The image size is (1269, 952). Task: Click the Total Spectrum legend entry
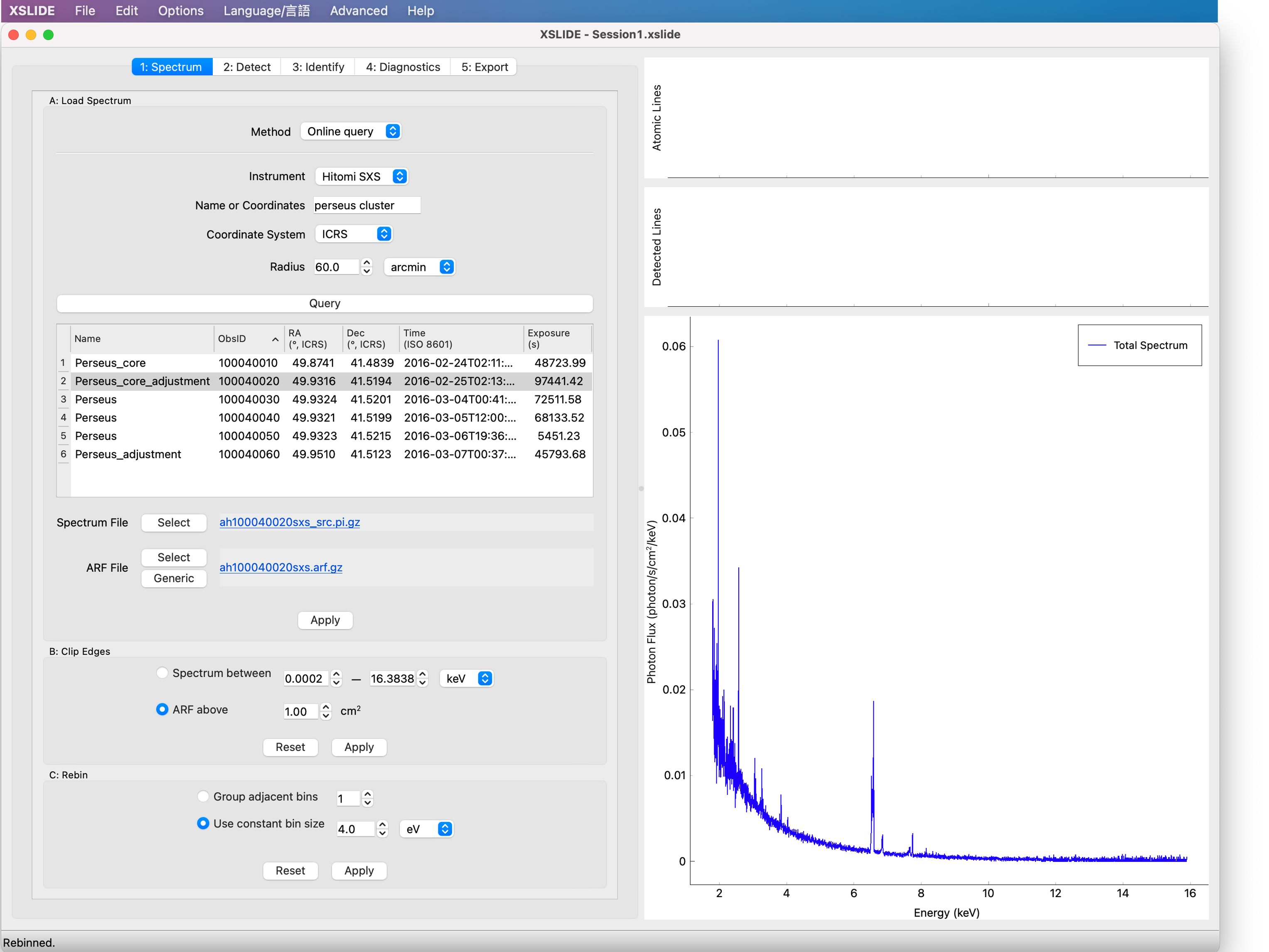coord(1139,345)
